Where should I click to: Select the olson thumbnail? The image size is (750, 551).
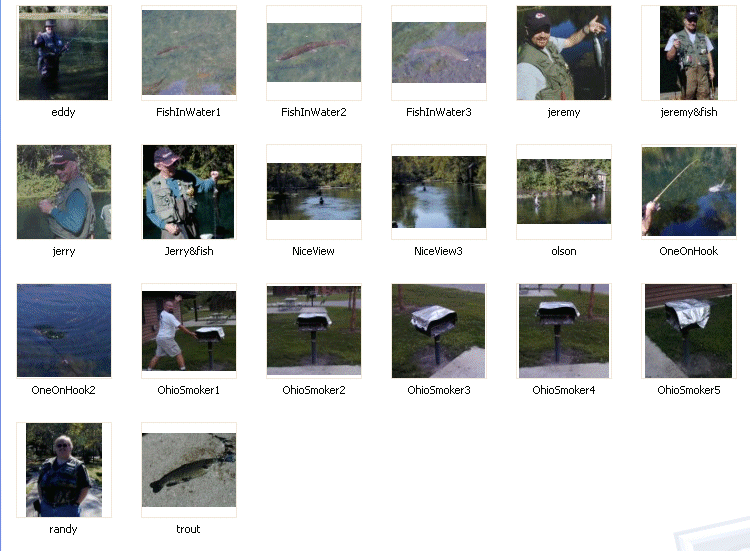[564, 192]
